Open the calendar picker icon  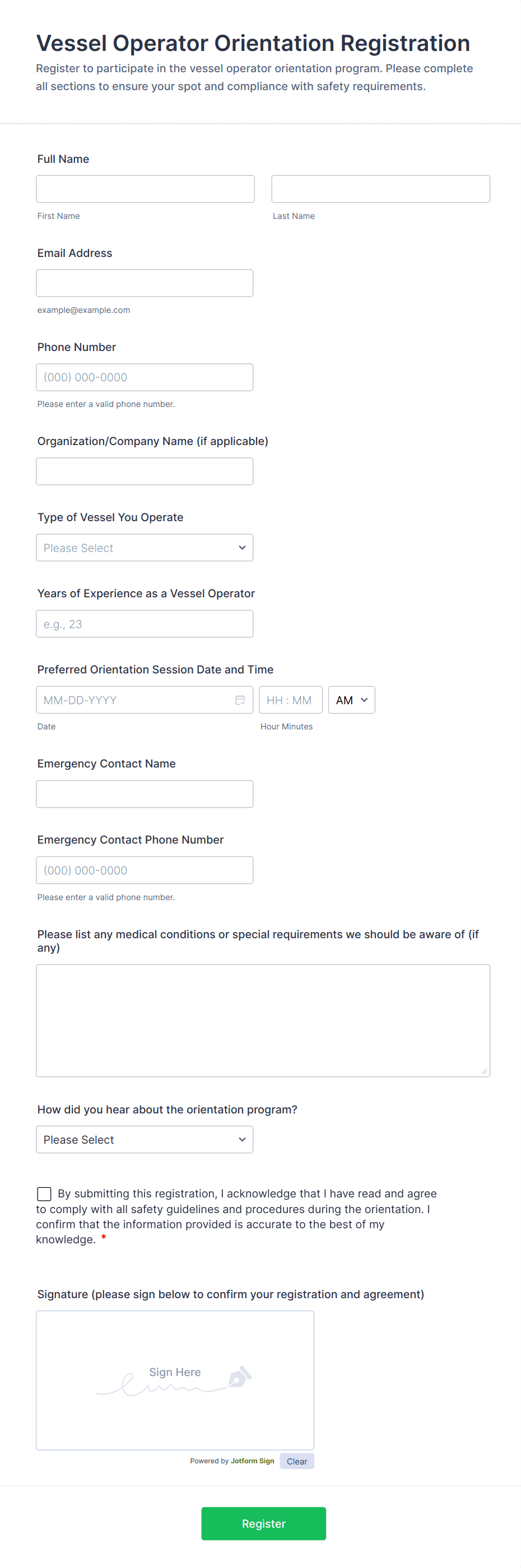pyautogui.click(x=239, y=700)
